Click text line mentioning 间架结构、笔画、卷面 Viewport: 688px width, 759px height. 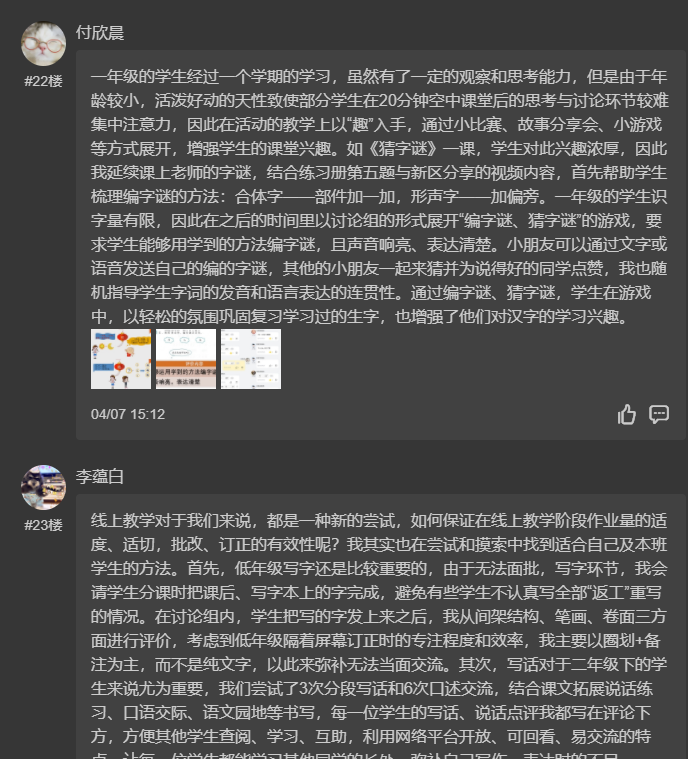point(379,616)
